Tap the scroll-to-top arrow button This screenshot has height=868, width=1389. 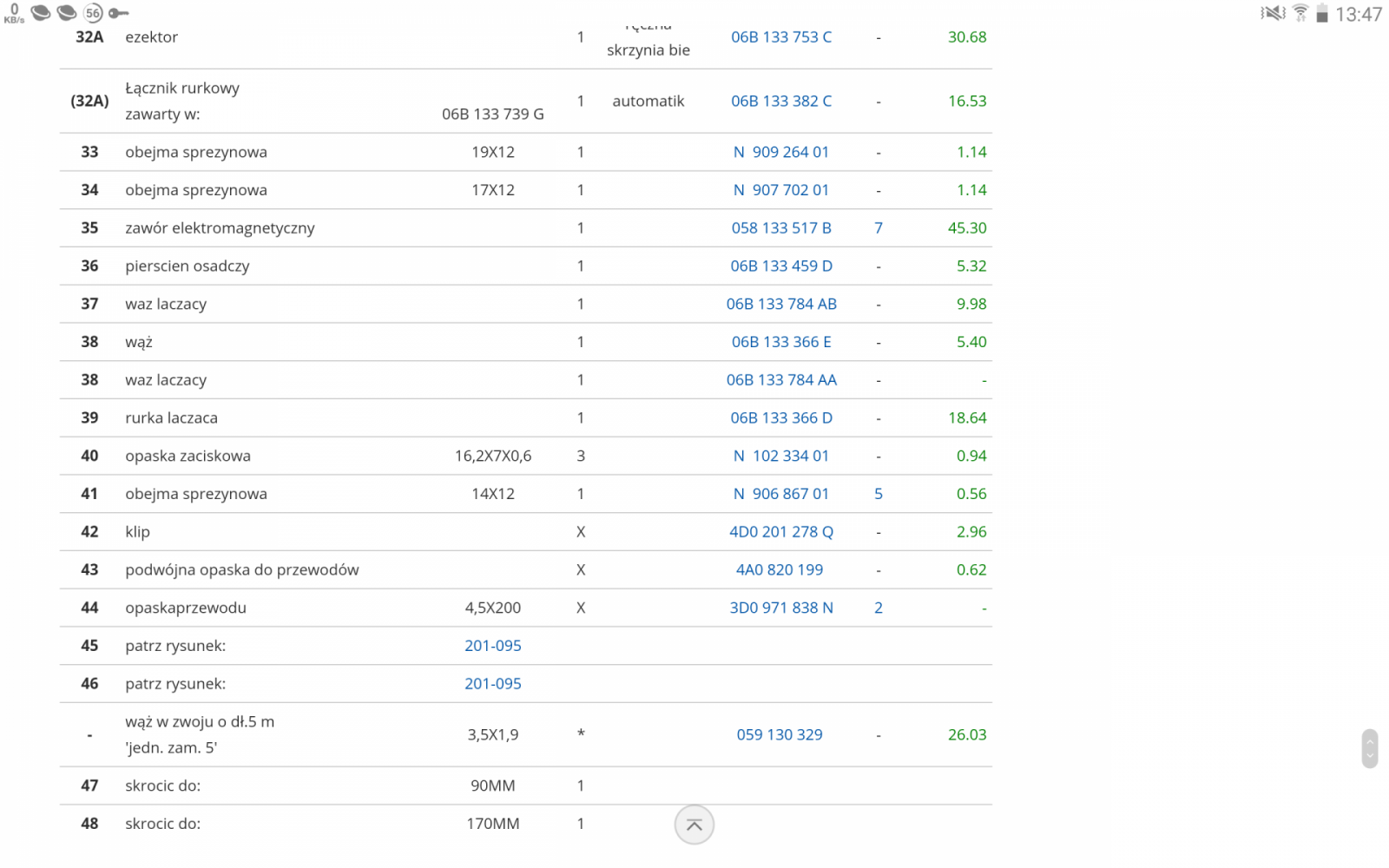pos(694,825)
